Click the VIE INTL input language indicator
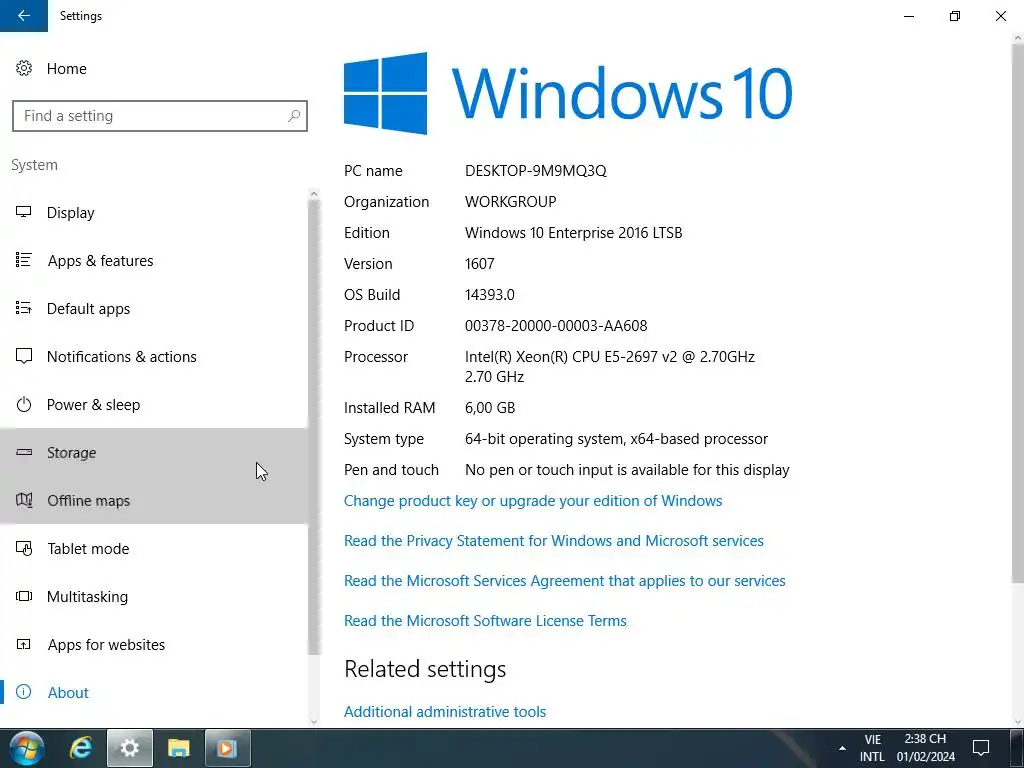This screenshot has width=1024, height=768. pos(872,748)
